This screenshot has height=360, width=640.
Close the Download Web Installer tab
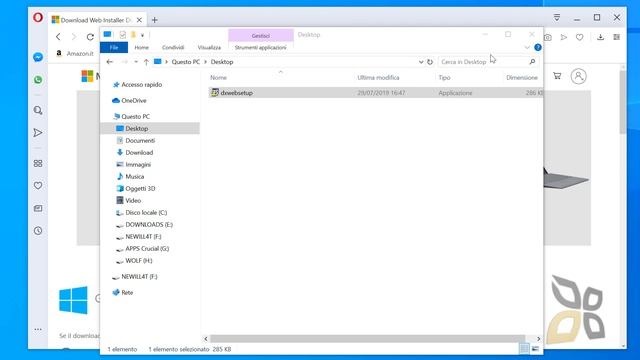(x=139, y=20)
